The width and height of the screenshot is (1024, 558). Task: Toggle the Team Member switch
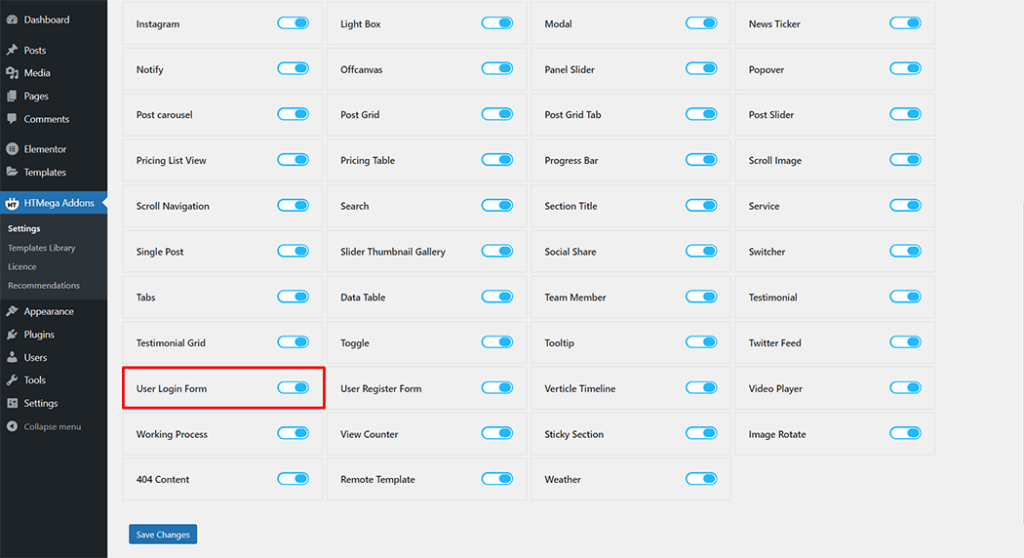[x=701, y=296]
